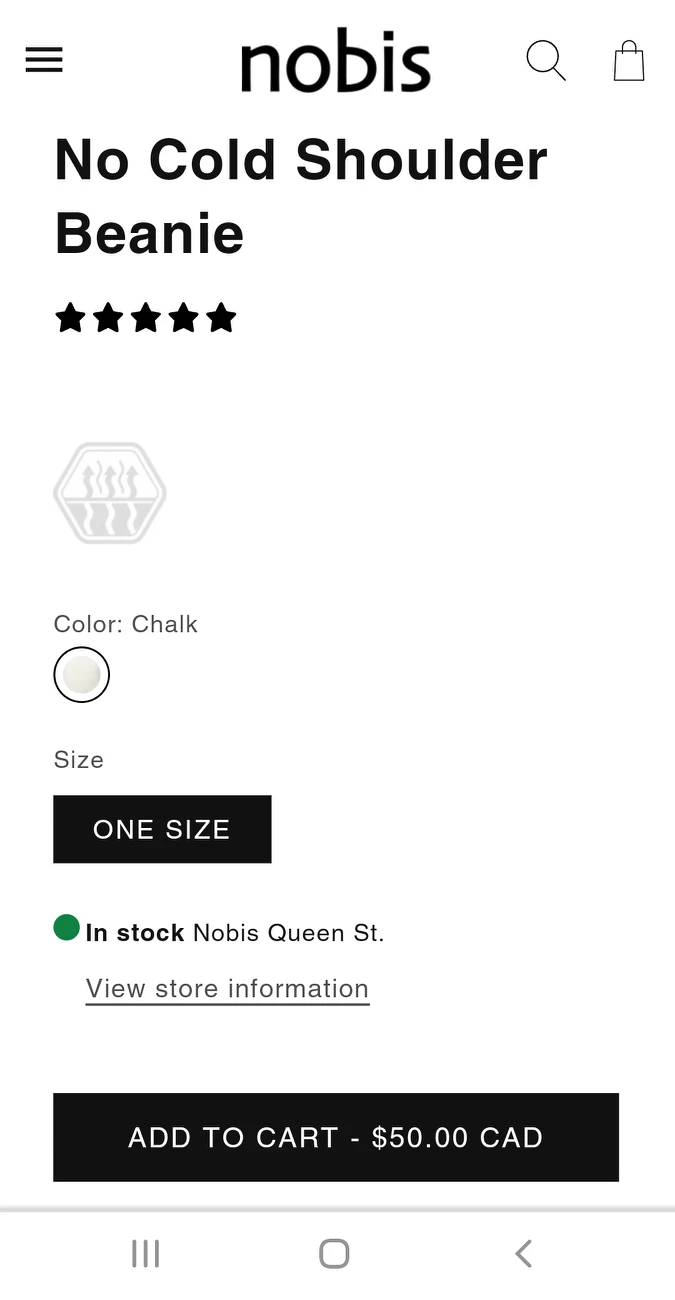Click the first star in the rating
The image size is (675, 1300).
click(x=70, y=317)
